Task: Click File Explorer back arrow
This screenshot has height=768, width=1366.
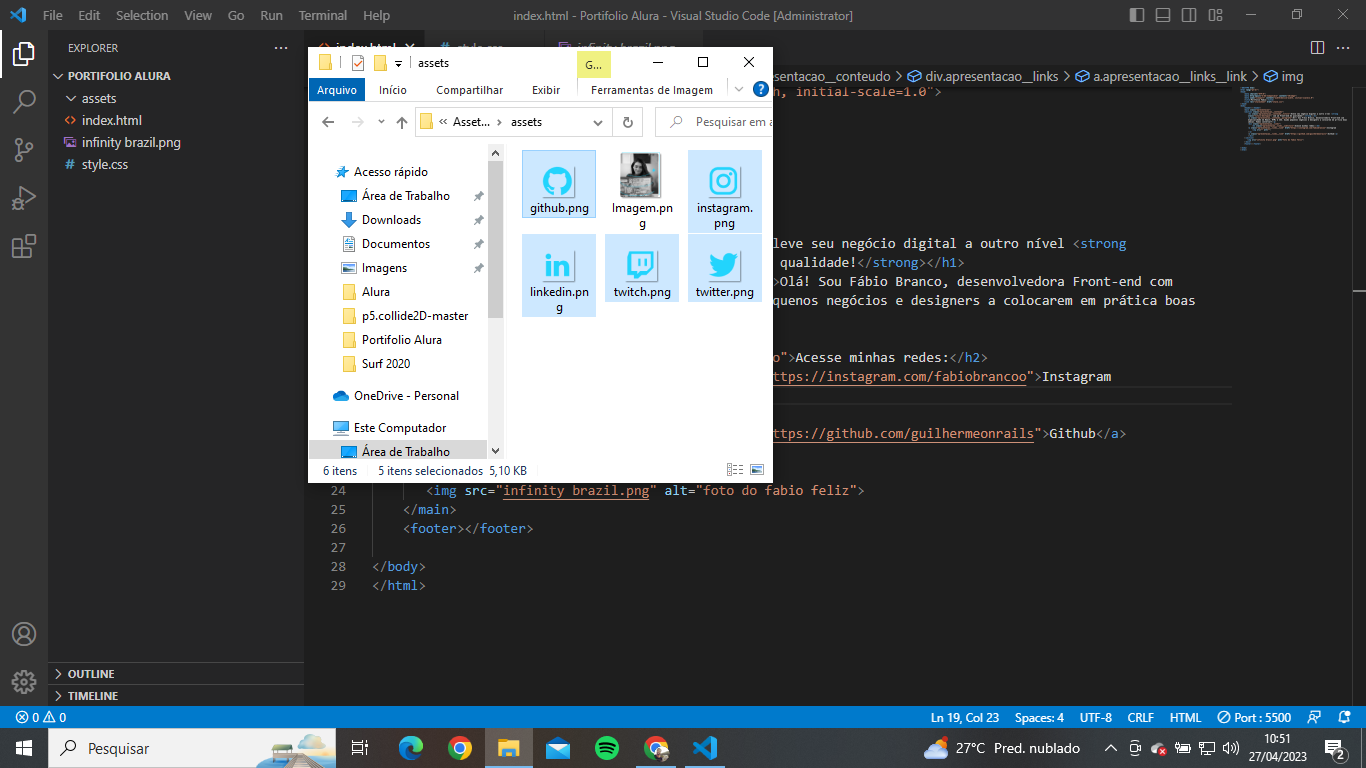Action: (x=328, y=122)
